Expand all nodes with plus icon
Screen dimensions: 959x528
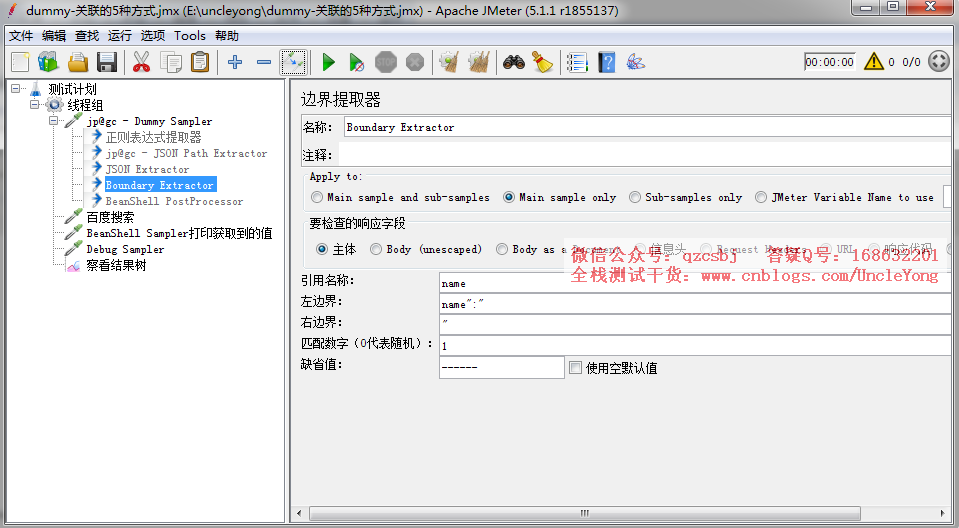click(235, 62)
